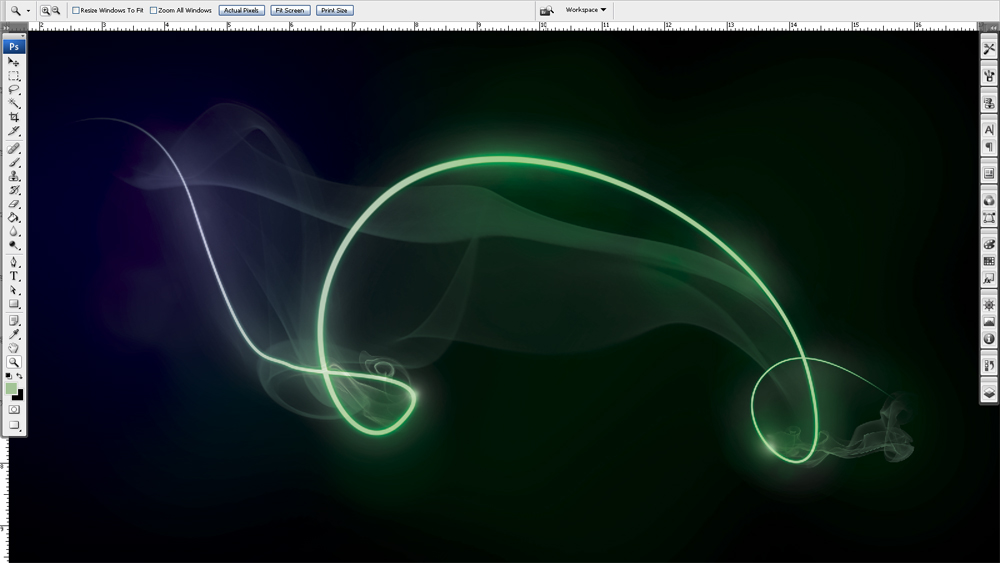Image resolution: width=1000 pixels, height=563 pixels.
Task: Swap foreground and background colors
Action: tap(19, 376)
